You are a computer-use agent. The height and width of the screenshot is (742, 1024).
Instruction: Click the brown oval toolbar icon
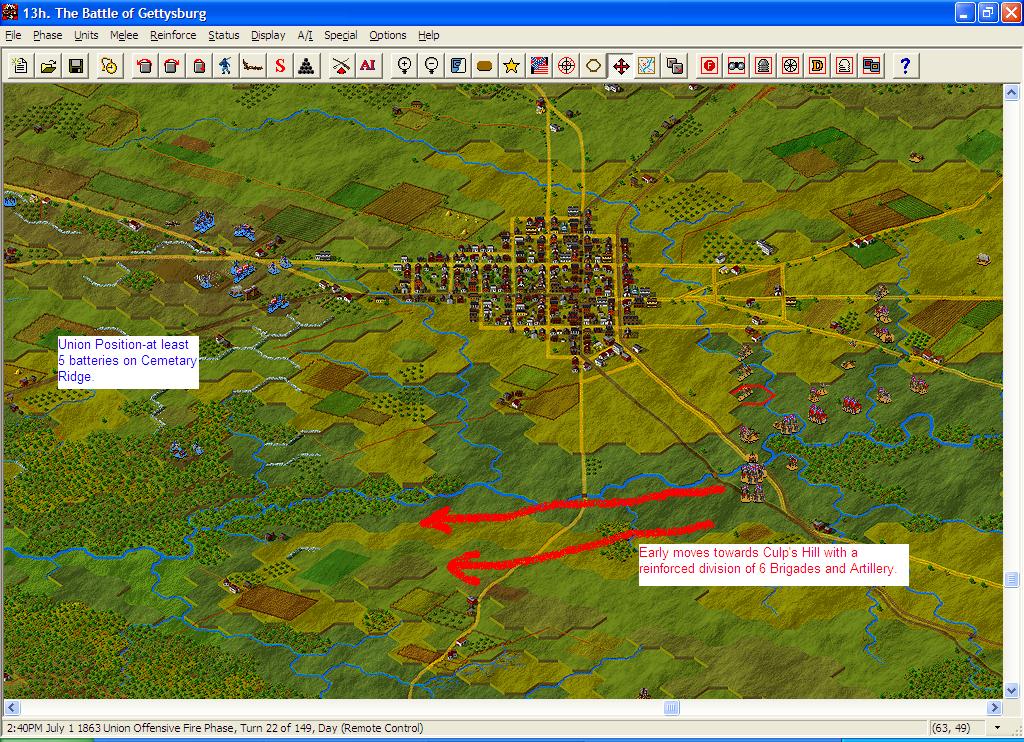(x=485, y=65)
